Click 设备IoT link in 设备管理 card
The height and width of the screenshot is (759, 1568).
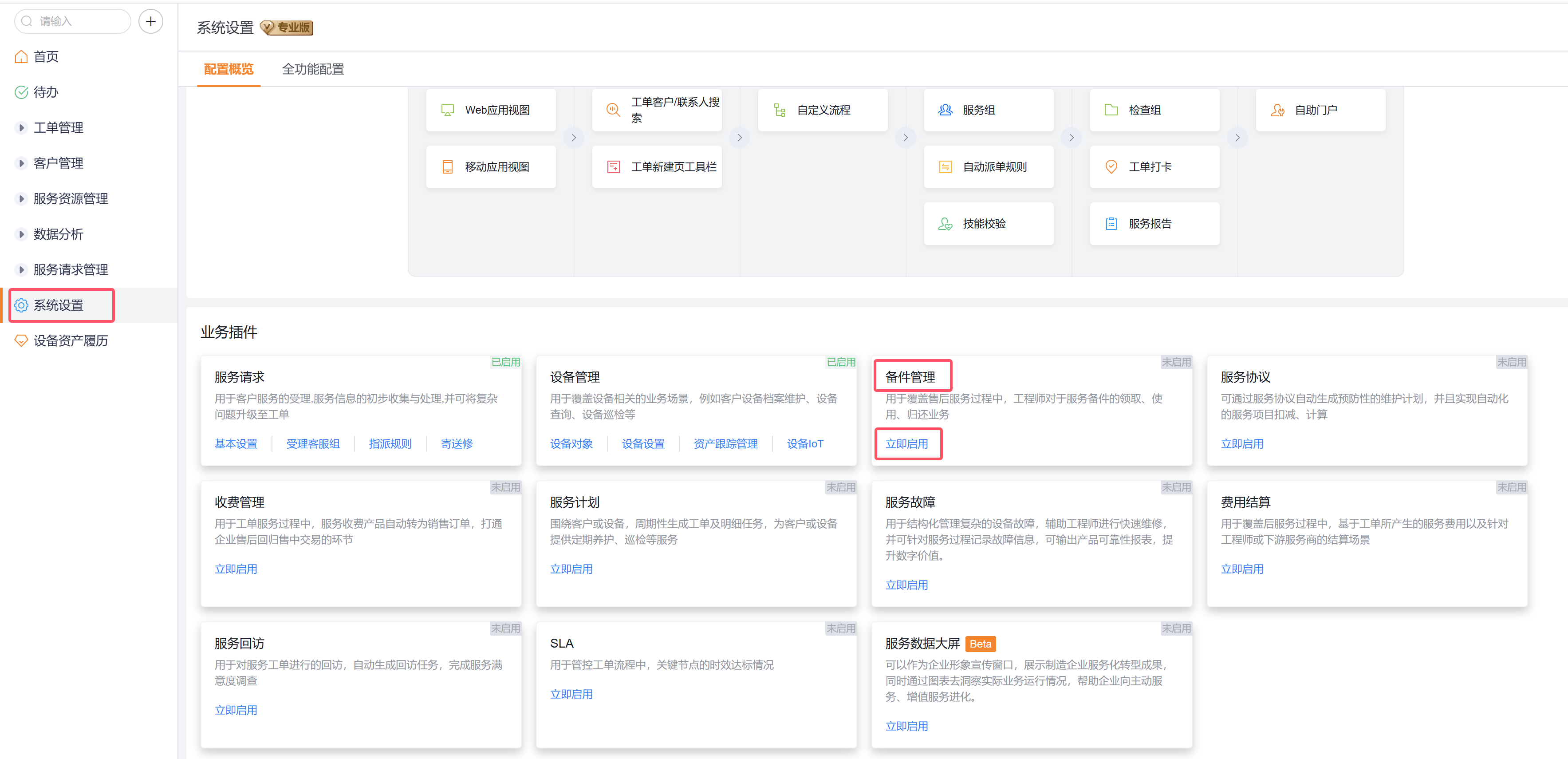805,444
